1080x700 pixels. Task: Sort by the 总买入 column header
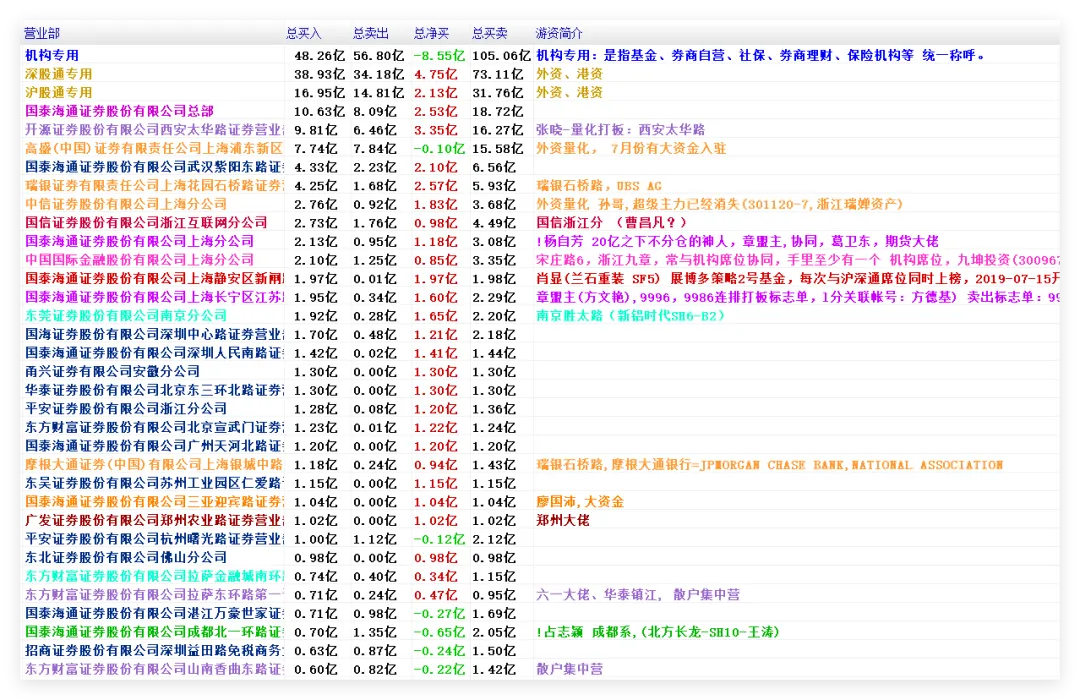[x=304, y=33]
